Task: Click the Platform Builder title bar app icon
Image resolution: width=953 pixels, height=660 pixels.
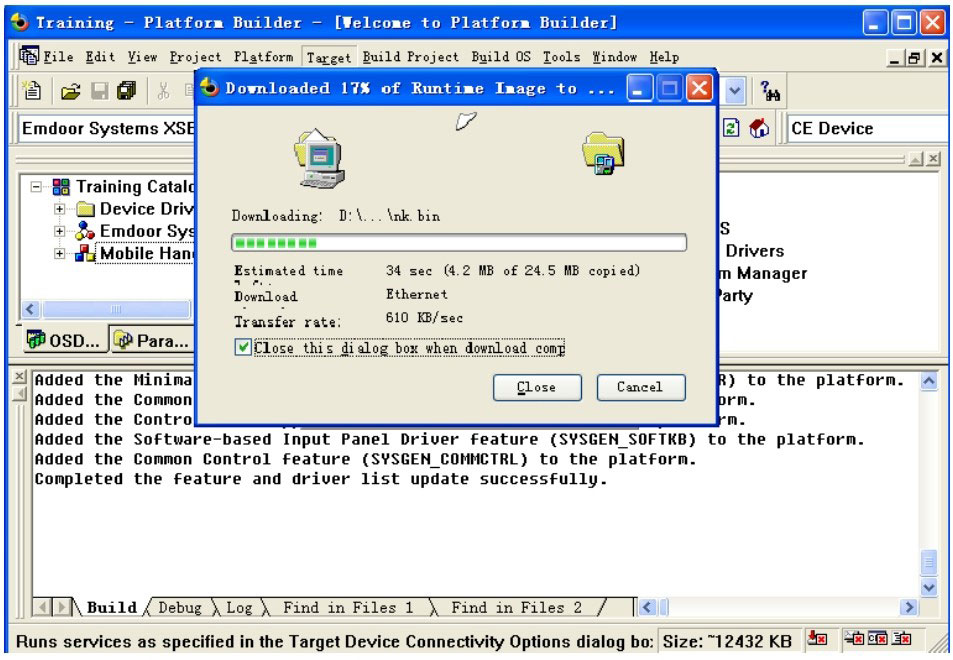Action: click(19, 22)
